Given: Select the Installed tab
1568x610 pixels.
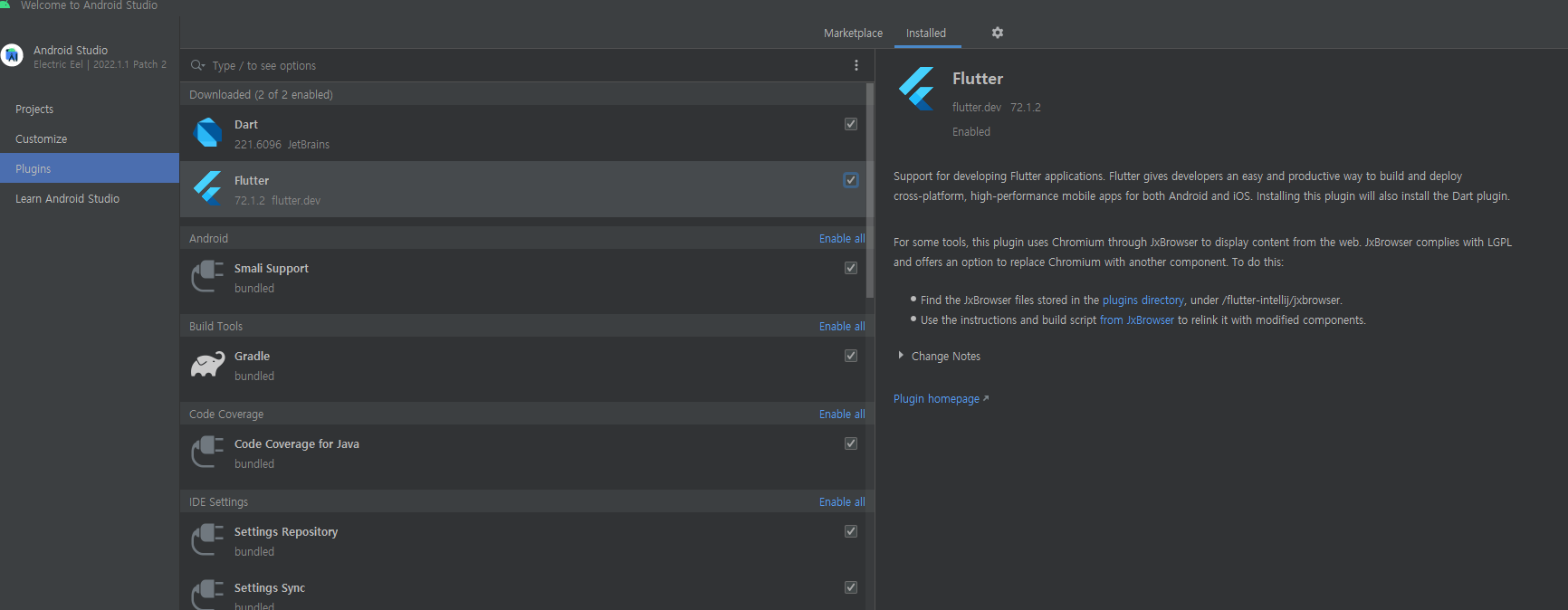Looking at the screenshot, I should [x=926, y=33].
